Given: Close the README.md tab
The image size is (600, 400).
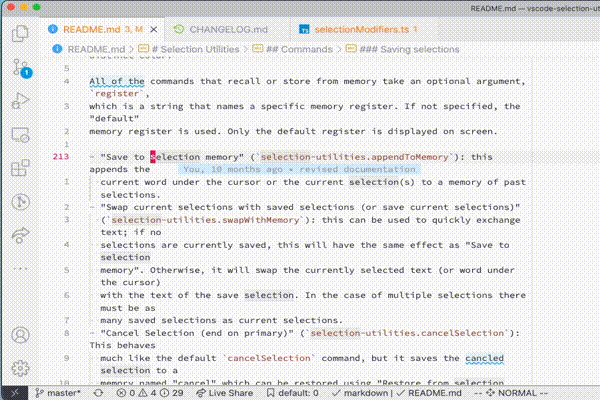Looking at the screenshot, I should (153, 29).
